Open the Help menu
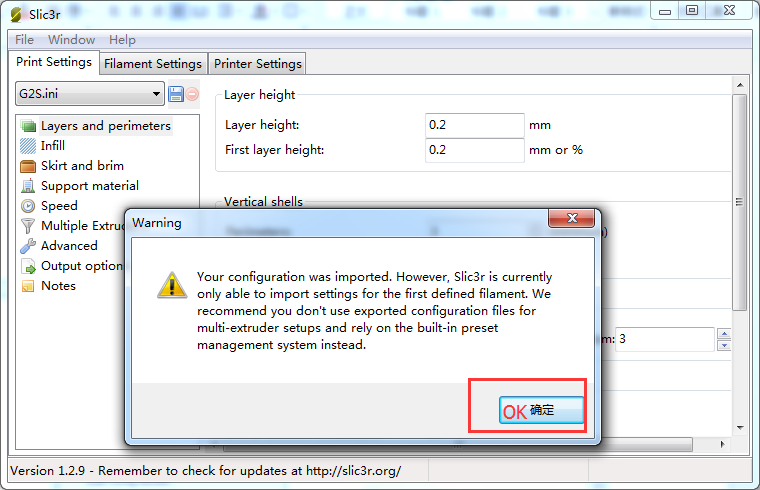Screen dimensions: 760x490 pyautogui.click(x=122, y=40)
